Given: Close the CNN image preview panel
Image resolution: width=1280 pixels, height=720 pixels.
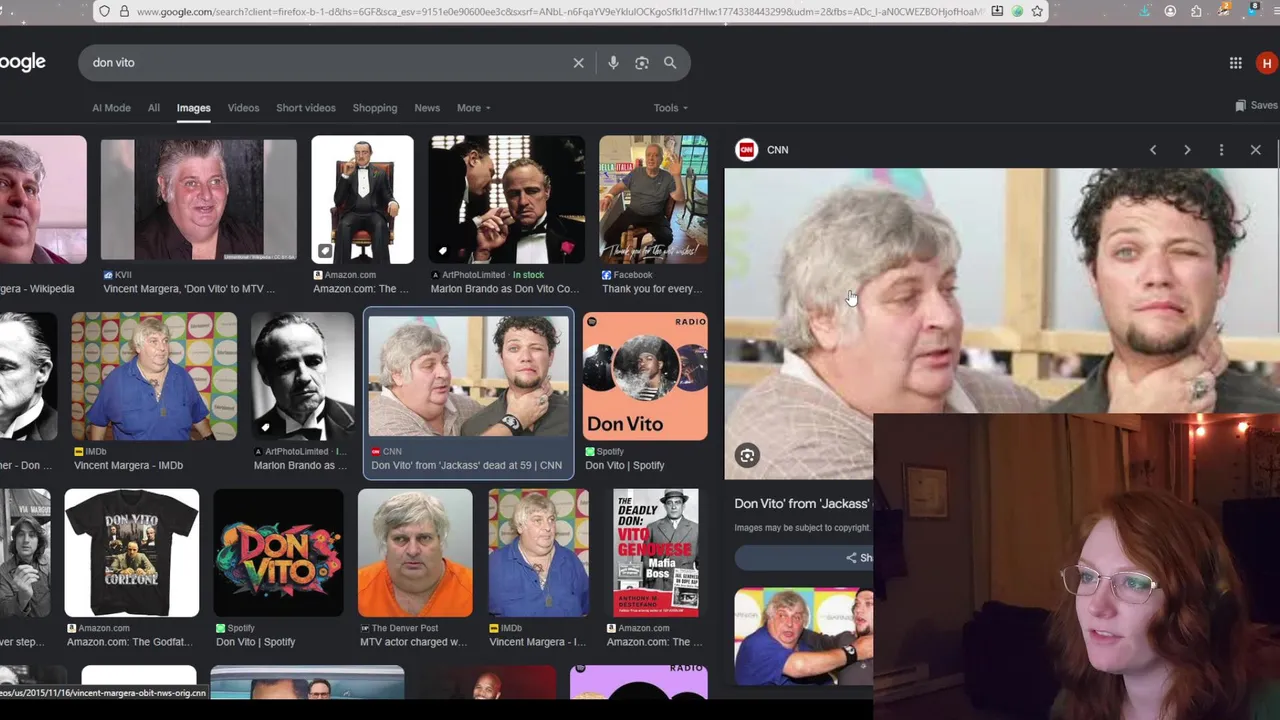Looking at the screenshot, I should [x=1256, y=150].
